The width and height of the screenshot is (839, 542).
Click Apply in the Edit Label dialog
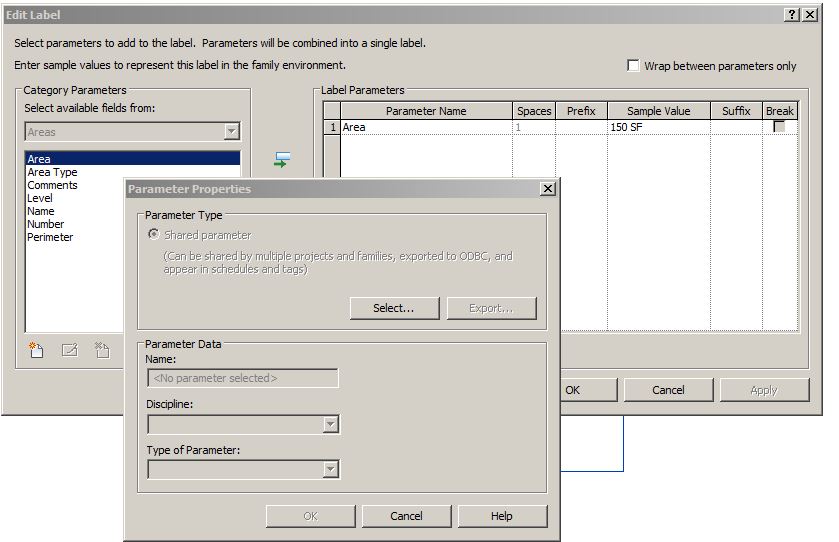764,390
